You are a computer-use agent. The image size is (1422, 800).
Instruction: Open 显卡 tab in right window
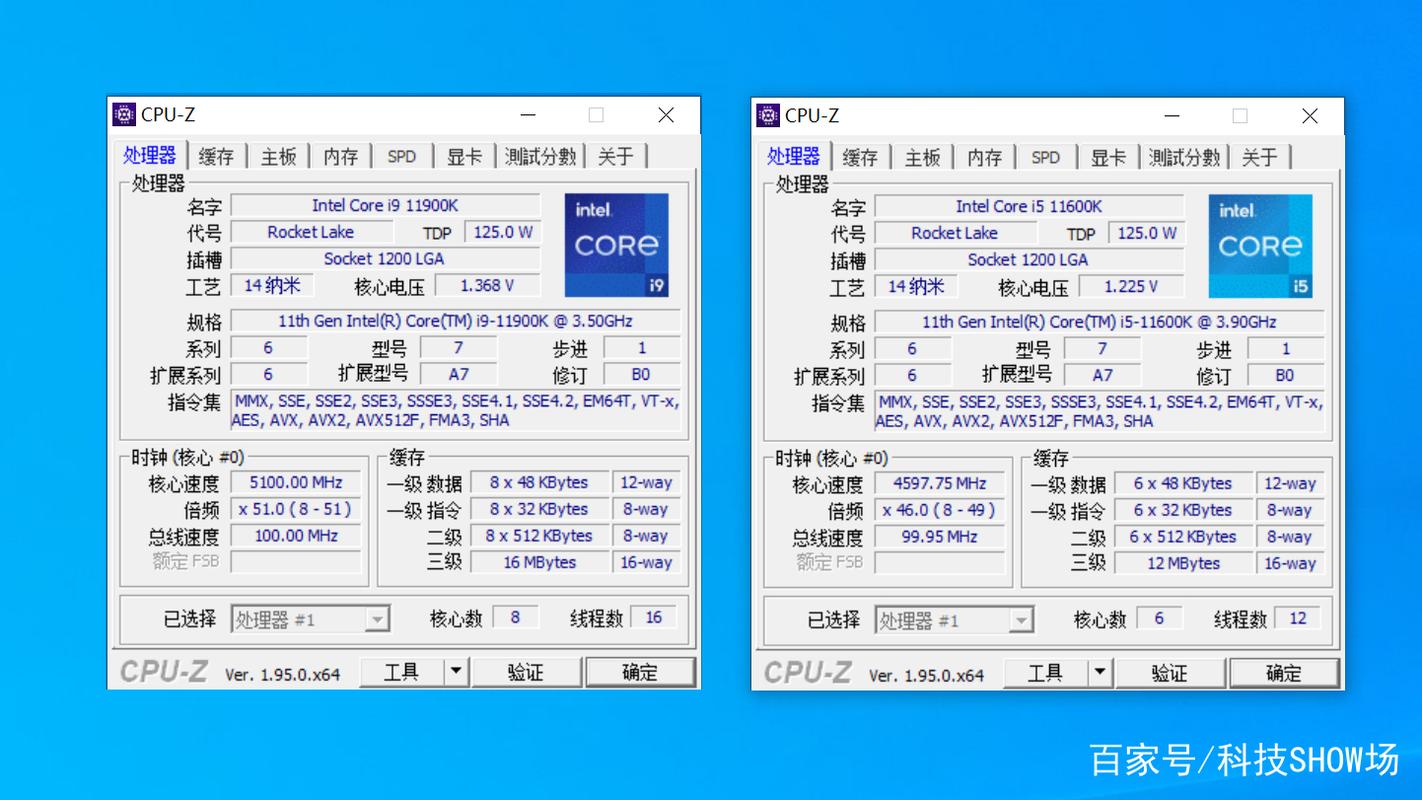click(x=1108, y=157)
